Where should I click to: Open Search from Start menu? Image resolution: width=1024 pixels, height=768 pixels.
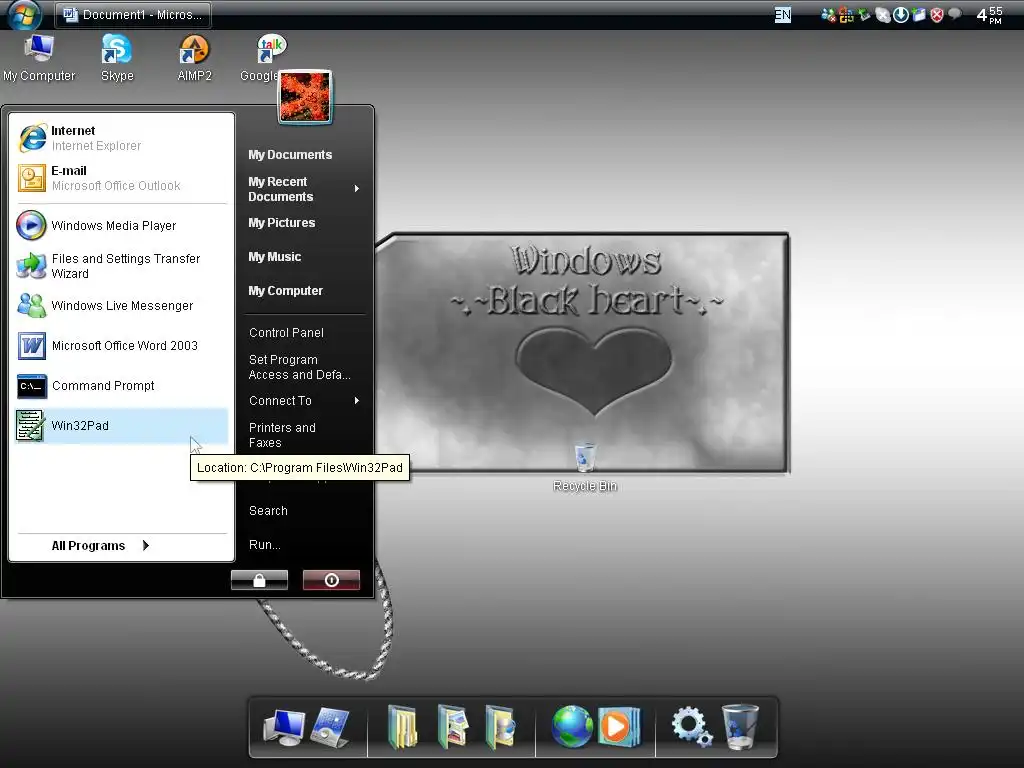click(268, 511)
